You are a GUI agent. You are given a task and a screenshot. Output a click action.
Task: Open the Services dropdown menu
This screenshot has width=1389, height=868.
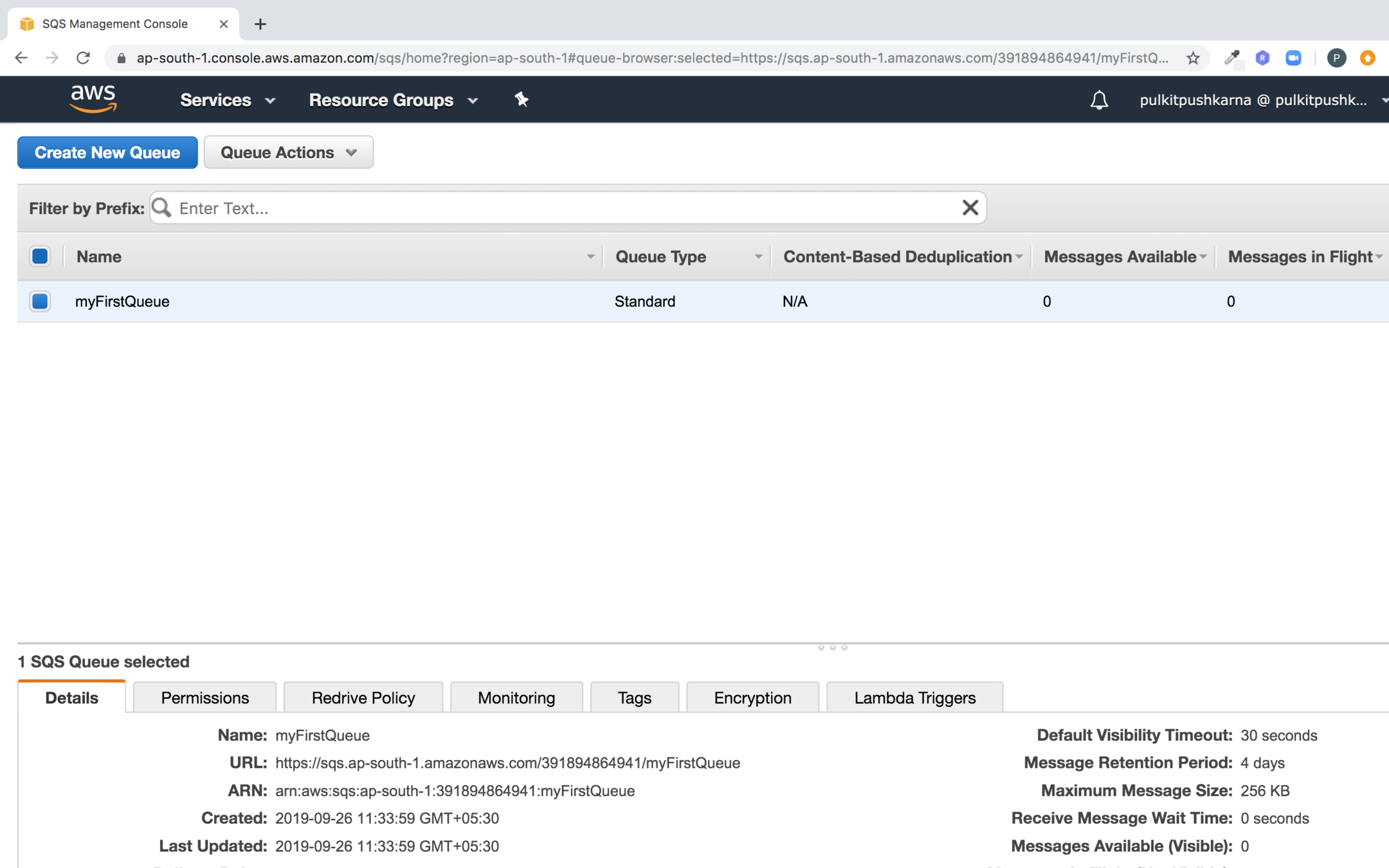click(x=227, y=100)
